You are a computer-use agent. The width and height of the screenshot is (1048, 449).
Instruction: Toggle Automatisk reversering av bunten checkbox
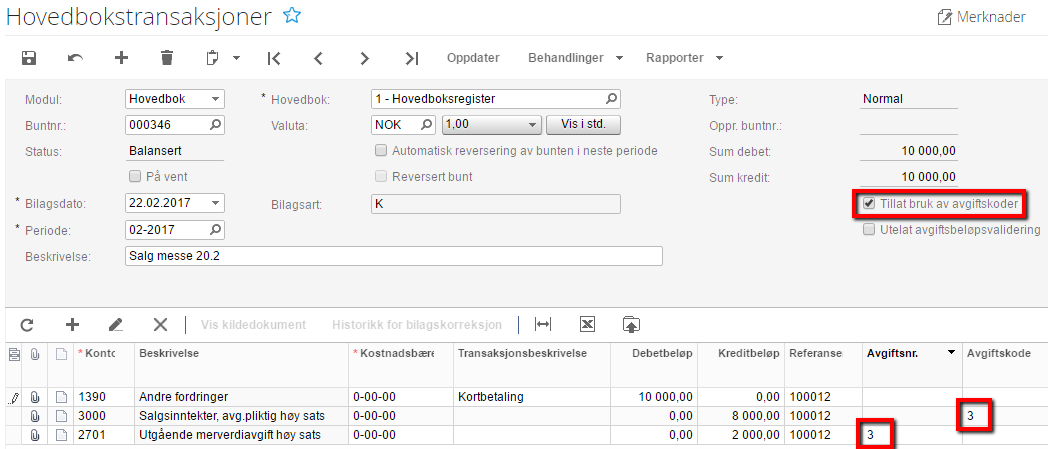click(x=381, y=151)
